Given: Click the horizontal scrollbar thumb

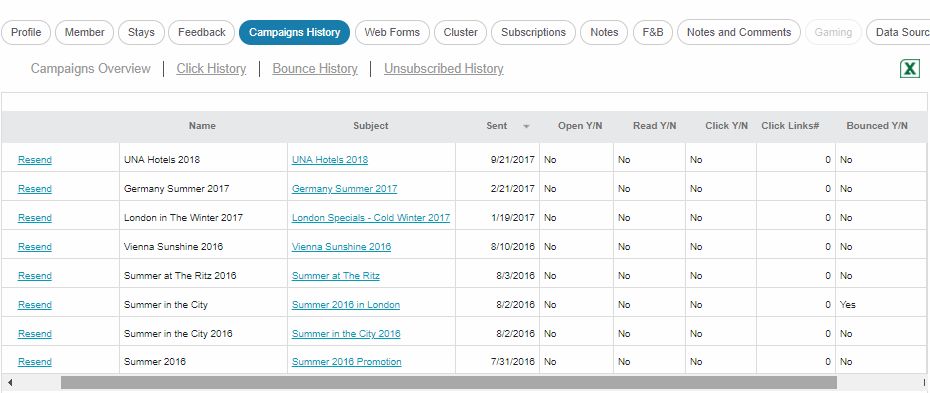Looking at the screenshot, I should point(448,382).
